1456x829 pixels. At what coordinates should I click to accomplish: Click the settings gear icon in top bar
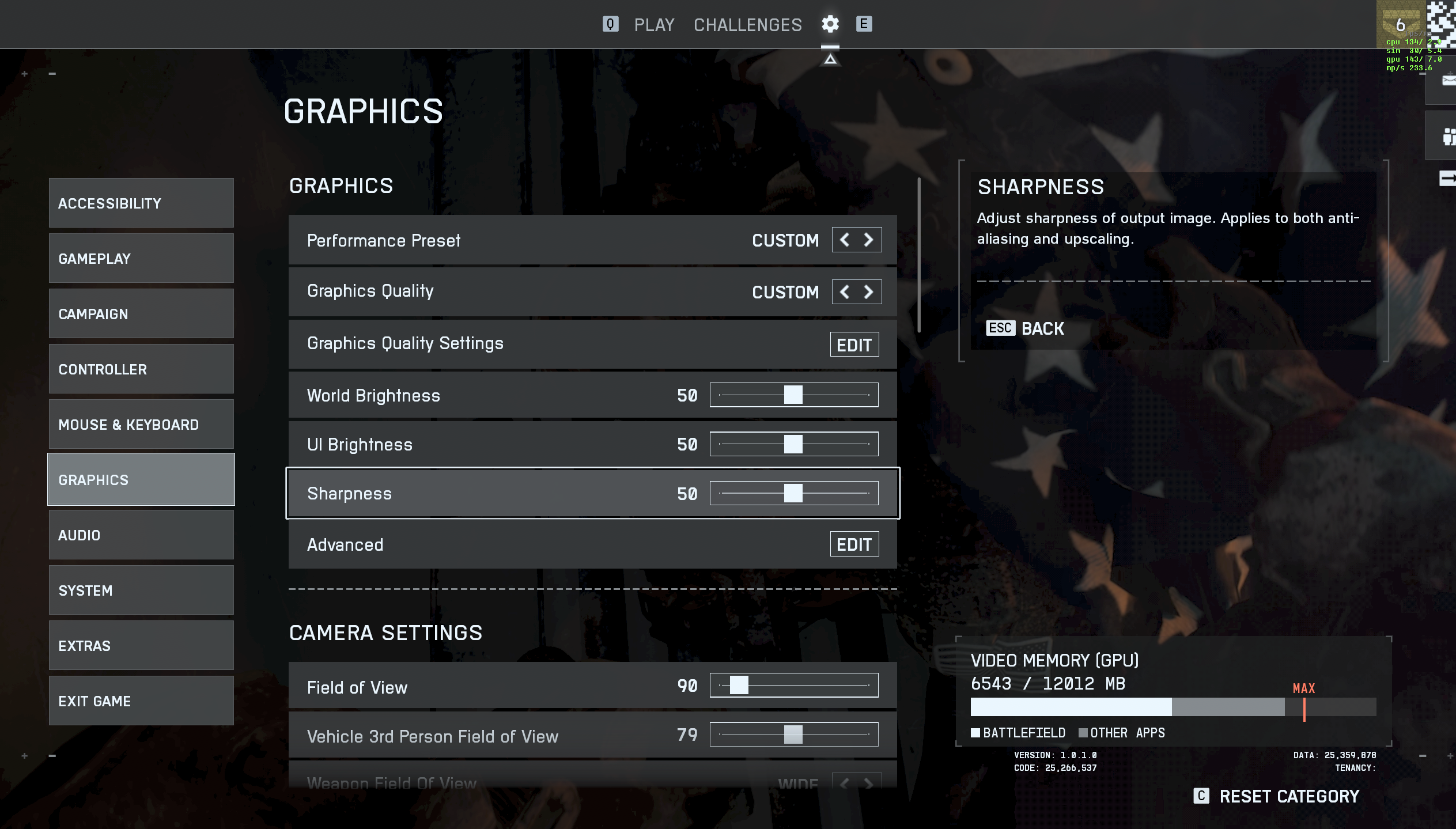(830, 24)
